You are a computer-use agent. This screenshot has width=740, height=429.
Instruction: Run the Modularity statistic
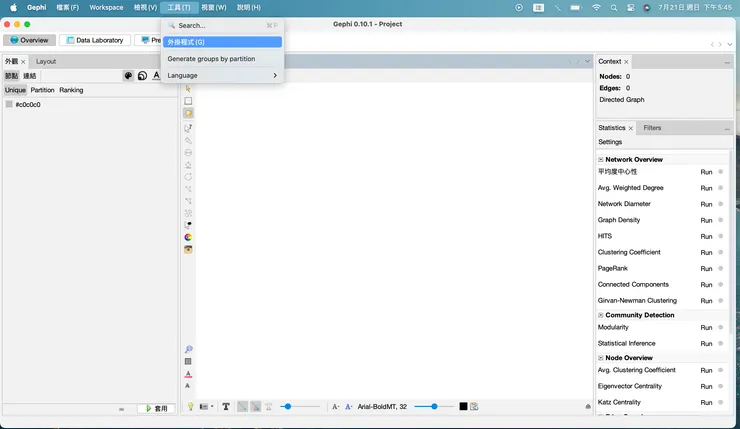pyautogui.click(x=706, y=328)
